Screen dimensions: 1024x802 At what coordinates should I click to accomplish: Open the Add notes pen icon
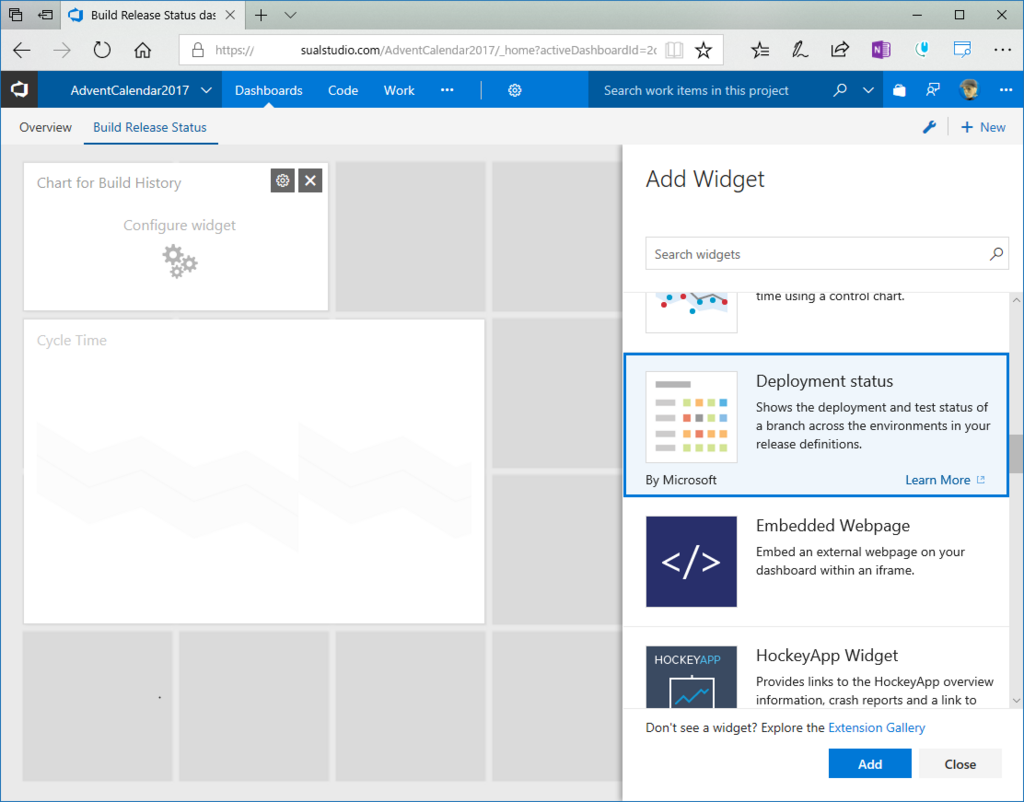tap(799, 50)
